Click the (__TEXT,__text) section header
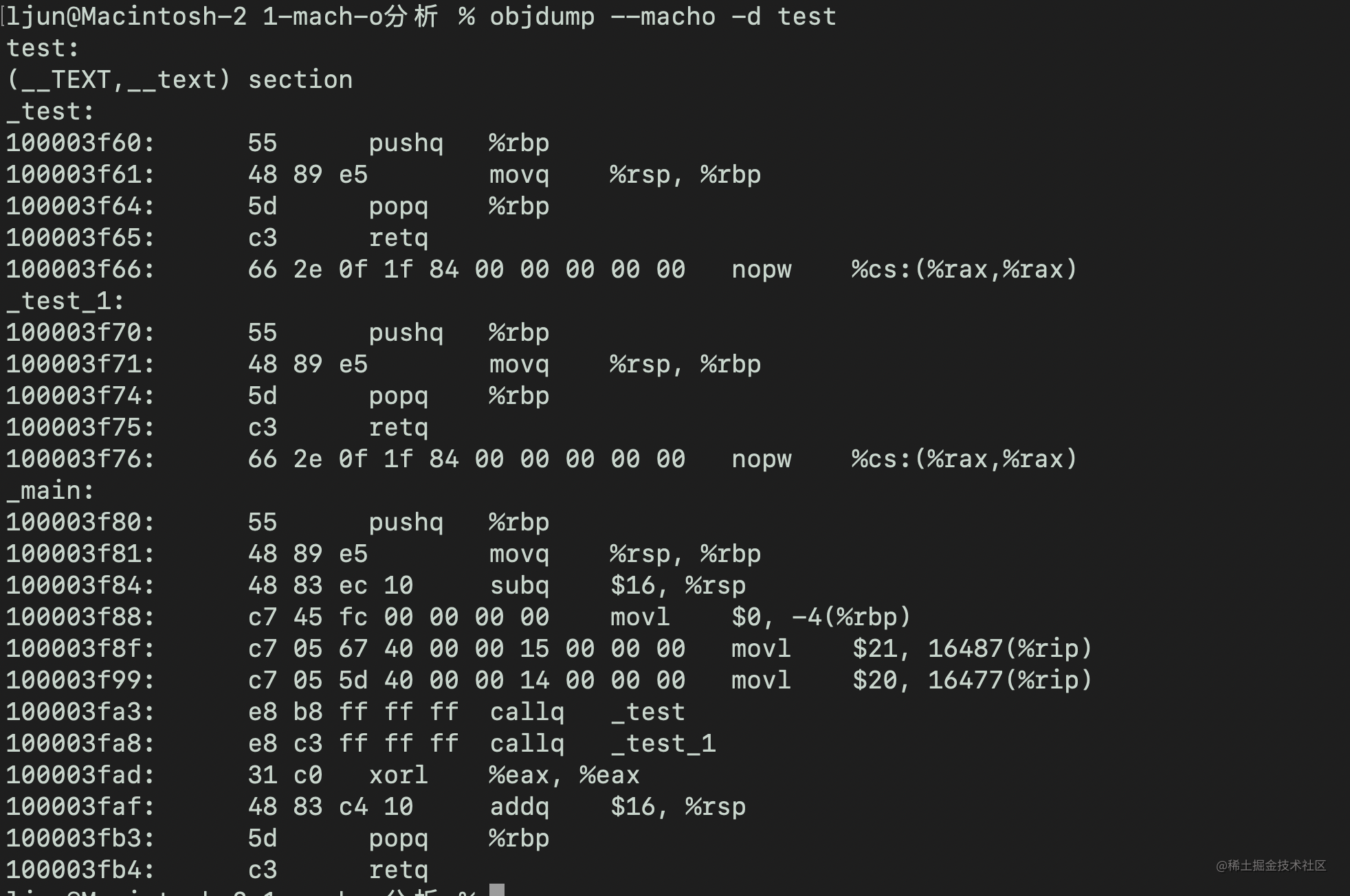The image size is (1350, 896). click(179, 80)
